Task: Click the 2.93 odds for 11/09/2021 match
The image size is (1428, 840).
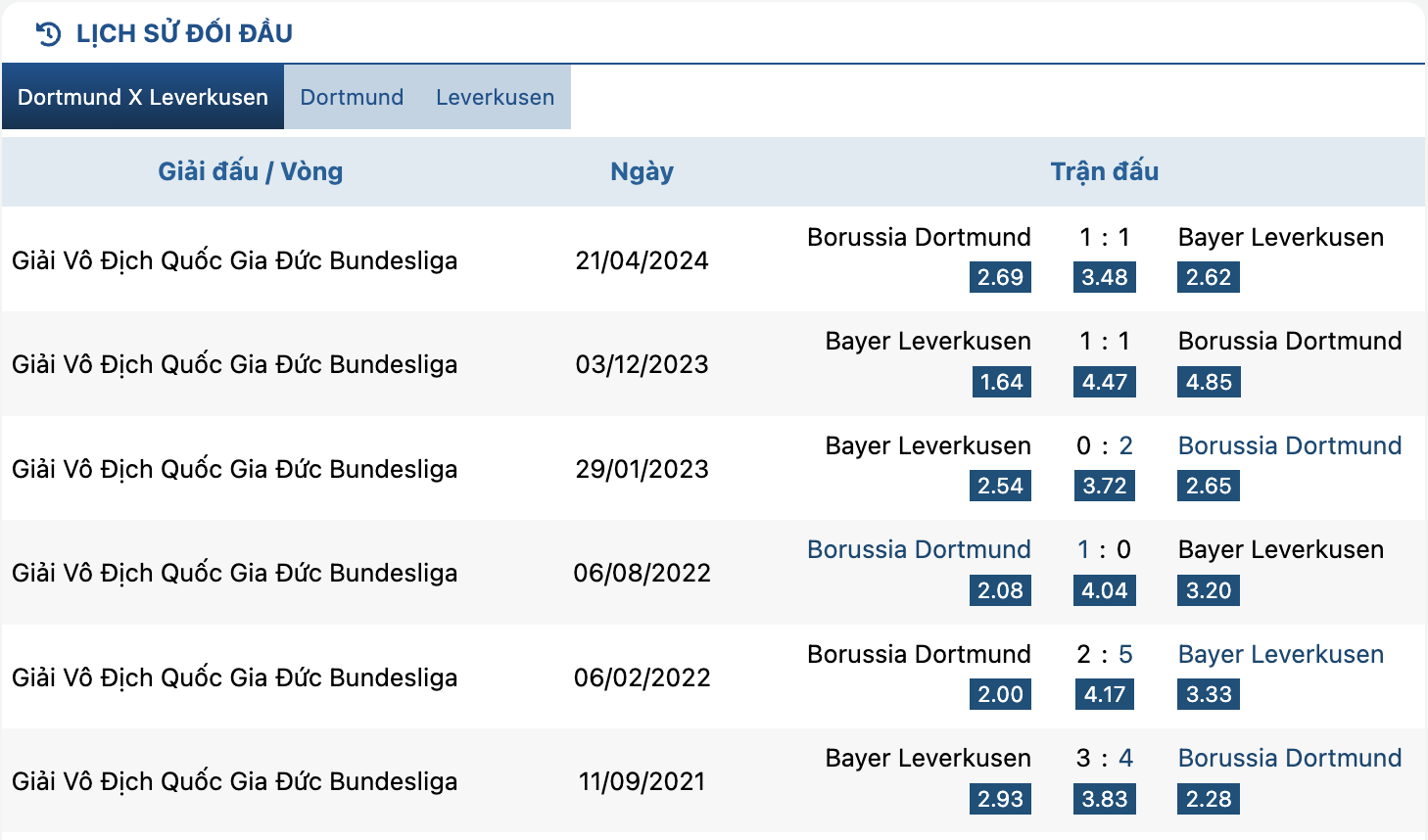Action: (1000, 799)
